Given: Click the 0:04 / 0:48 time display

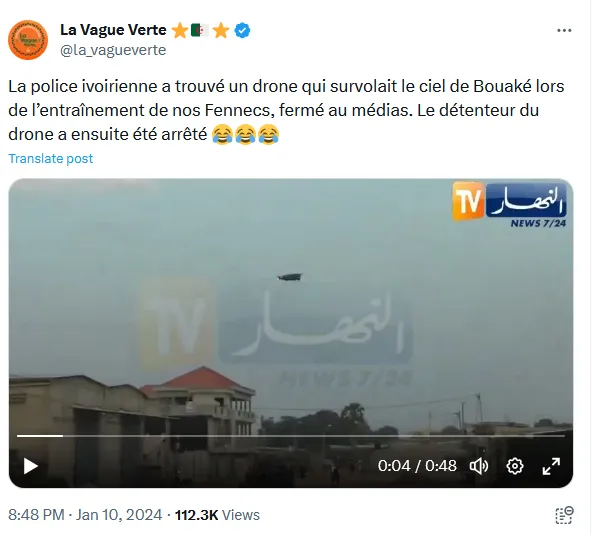Looking at the screenshot, I should click(x=417, y=466).
